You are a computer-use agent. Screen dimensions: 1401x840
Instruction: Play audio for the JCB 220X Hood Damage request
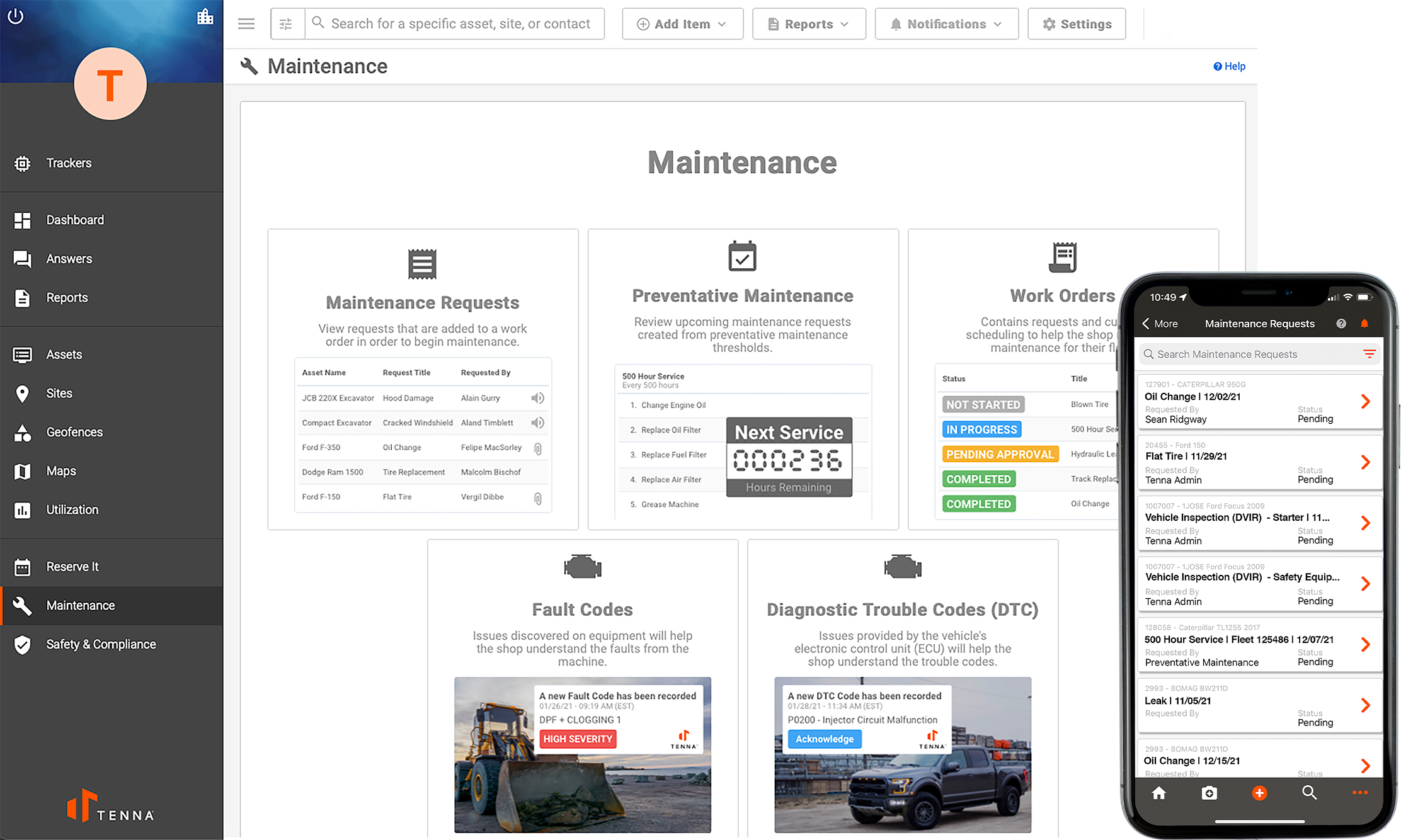point(537,397)
